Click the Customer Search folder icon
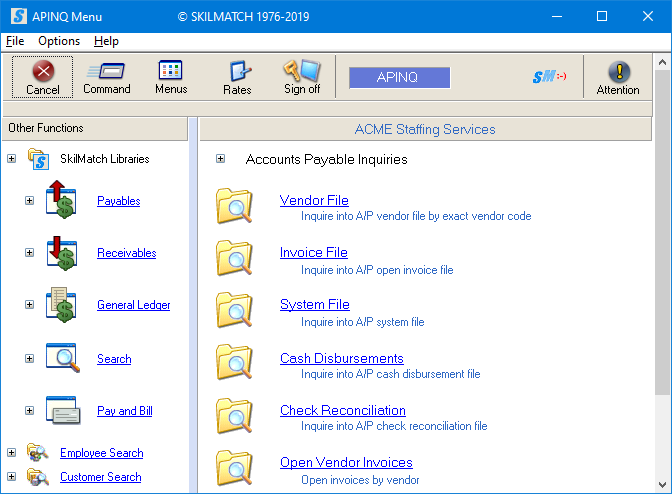This screenshot has width=672, height=494. (38, 476)
